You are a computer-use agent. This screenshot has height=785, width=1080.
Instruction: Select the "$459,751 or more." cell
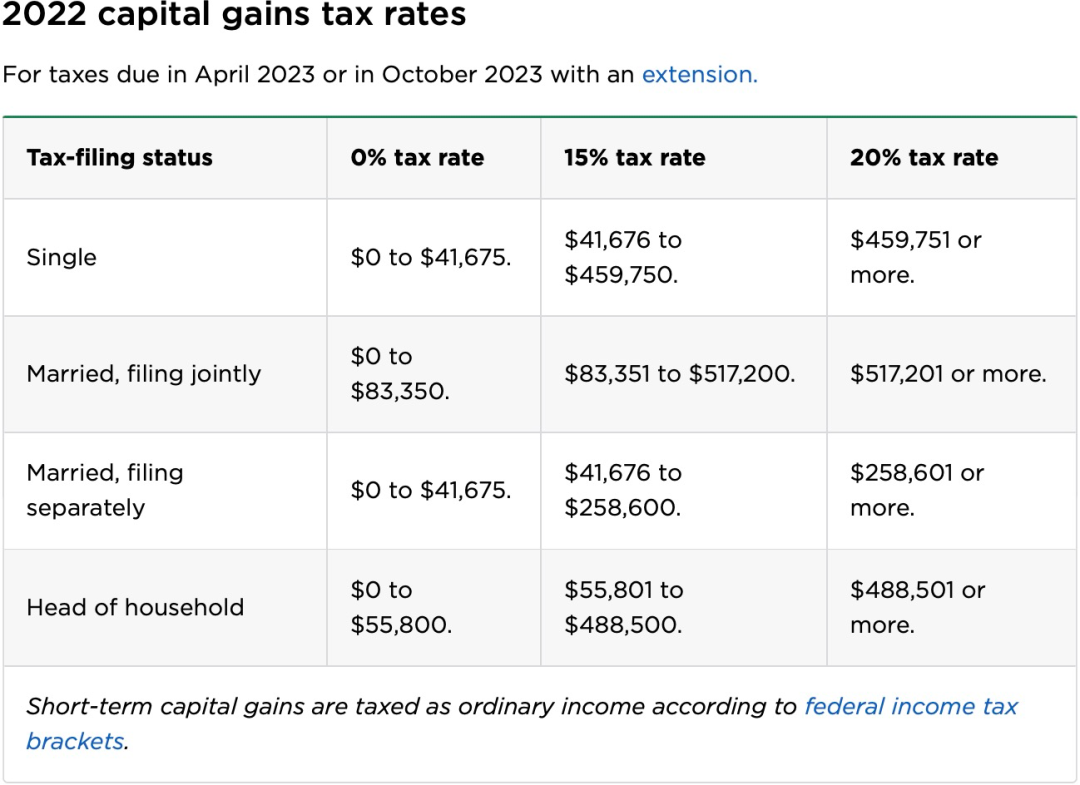pos(915,258)
